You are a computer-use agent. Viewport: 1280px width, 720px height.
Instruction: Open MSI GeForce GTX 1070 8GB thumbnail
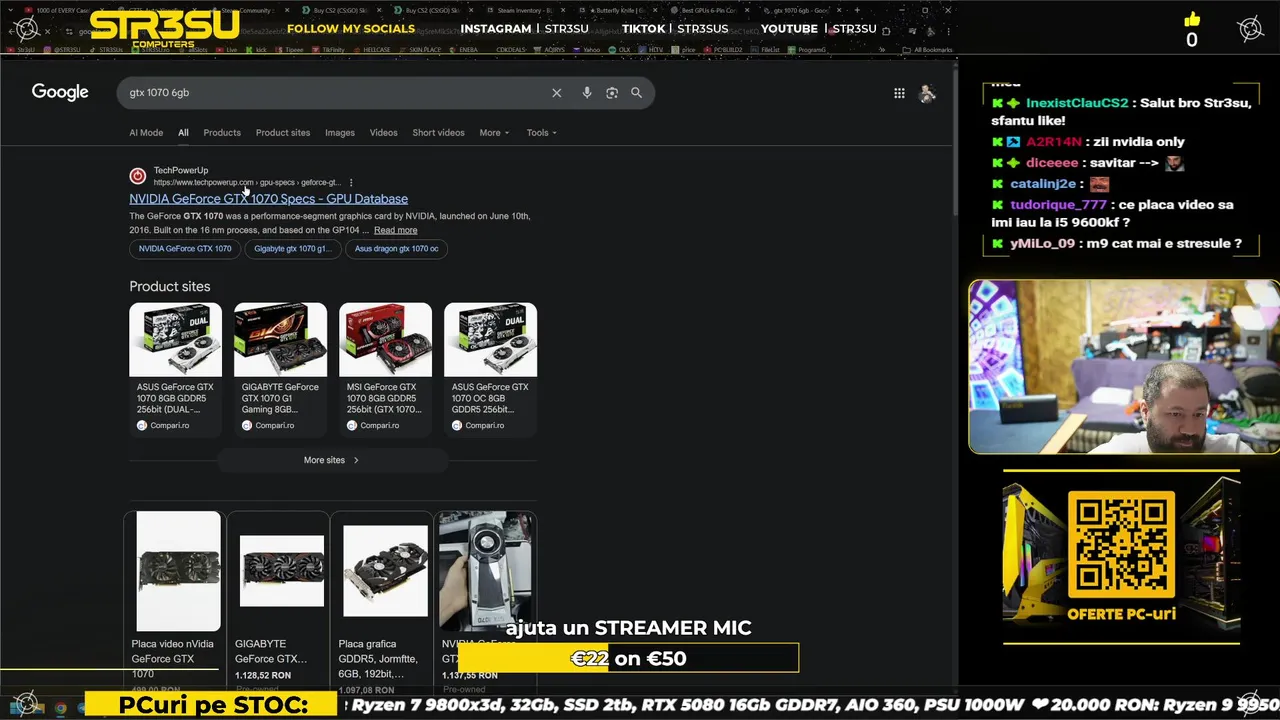coord(385,340)
